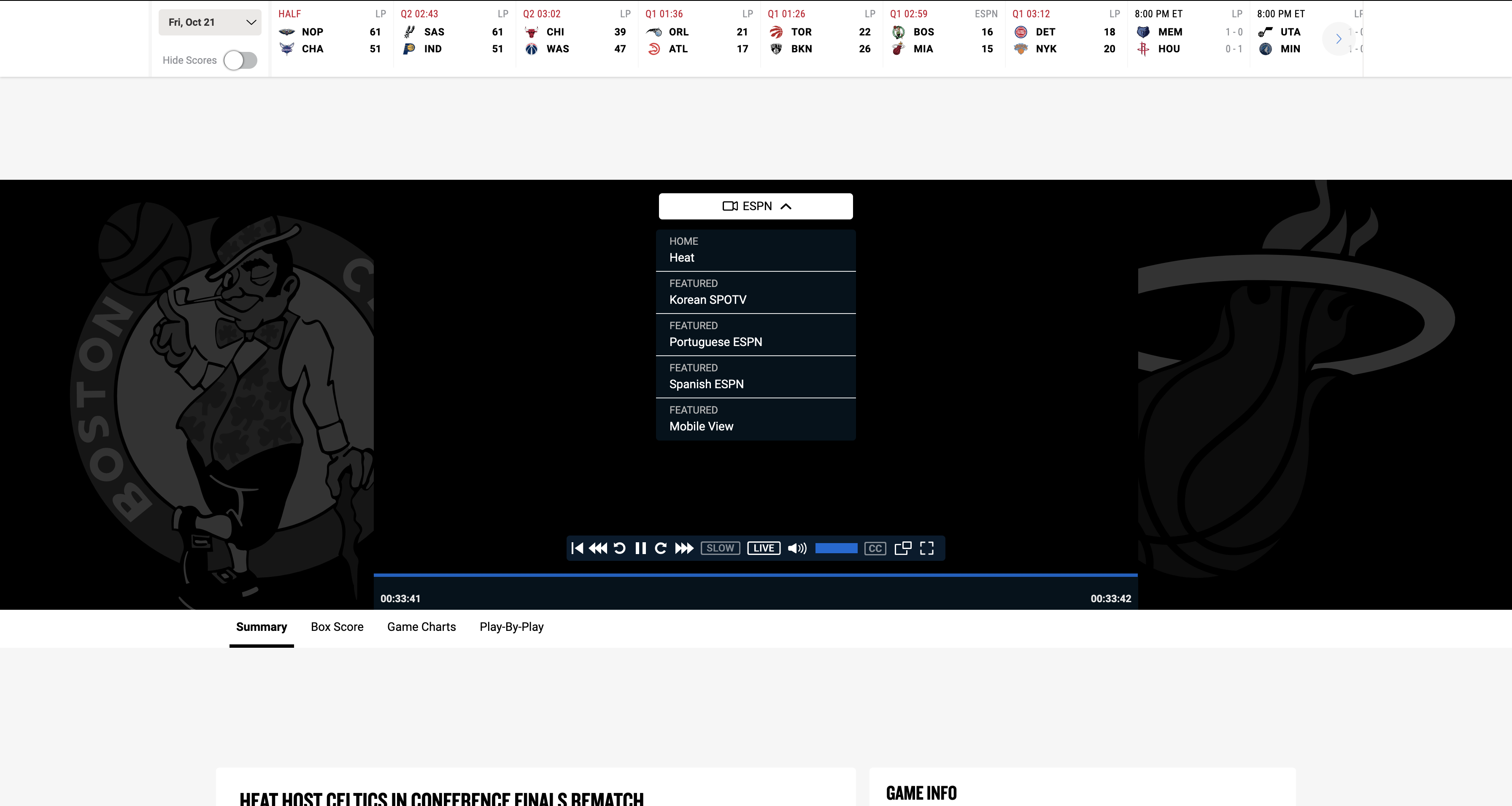This screenshot has width=1512, height=806.
Task: Click the GAME INFO heading
Action: pyautogui.click(x=921, y=793)
